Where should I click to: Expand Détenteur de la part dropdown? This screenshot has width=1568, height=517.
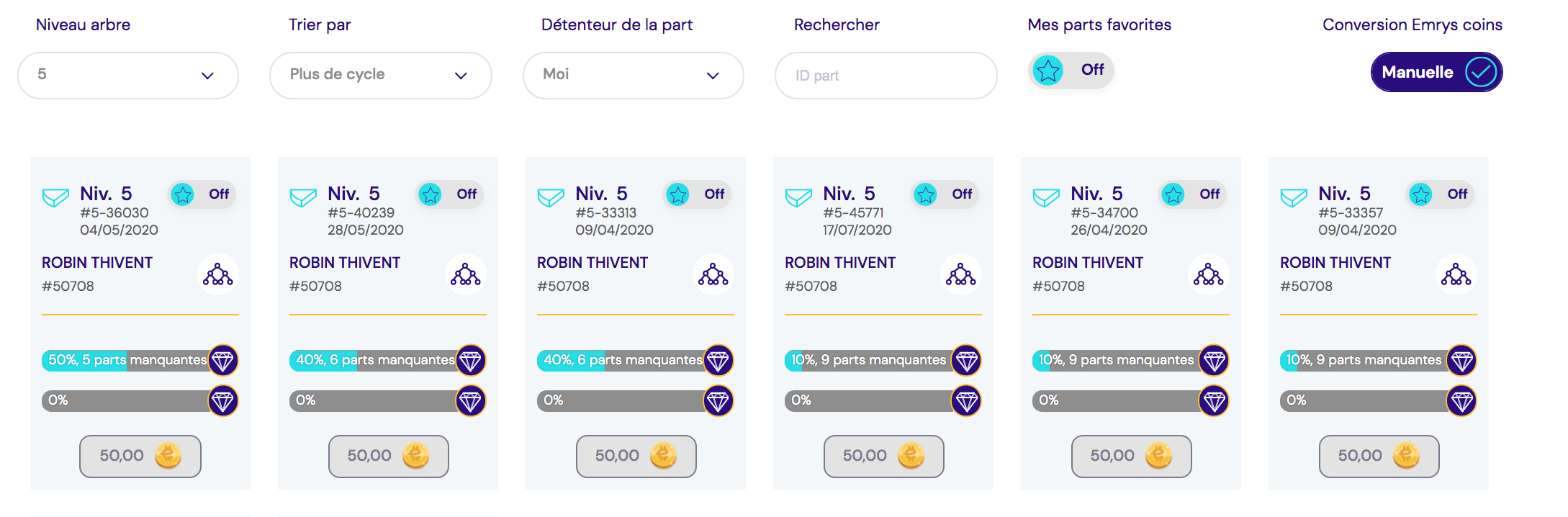pos(634,75)
